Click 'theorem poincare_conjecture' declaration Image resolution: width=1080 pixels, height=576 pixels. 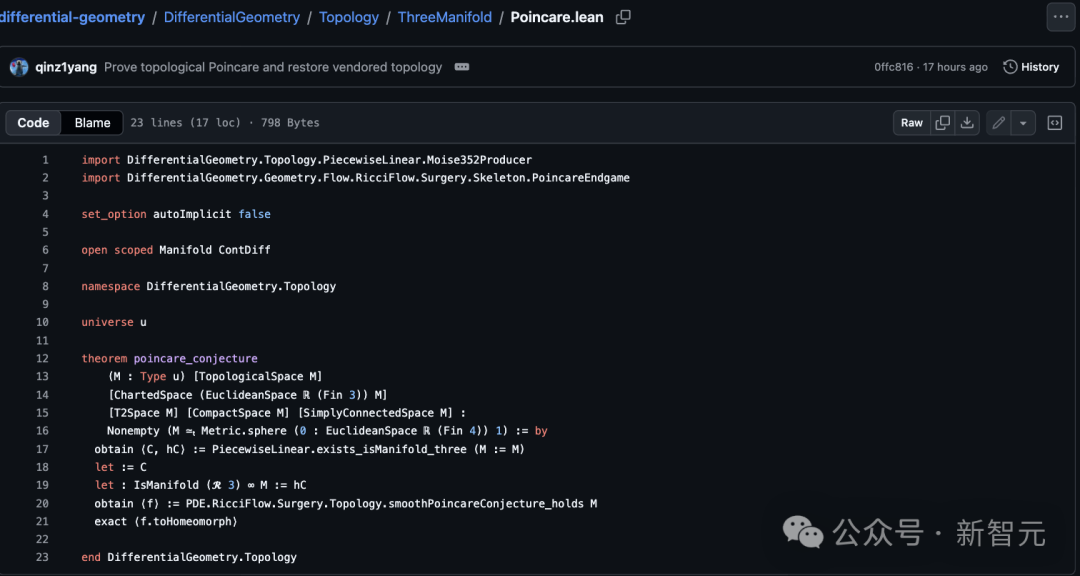point(169,358)
